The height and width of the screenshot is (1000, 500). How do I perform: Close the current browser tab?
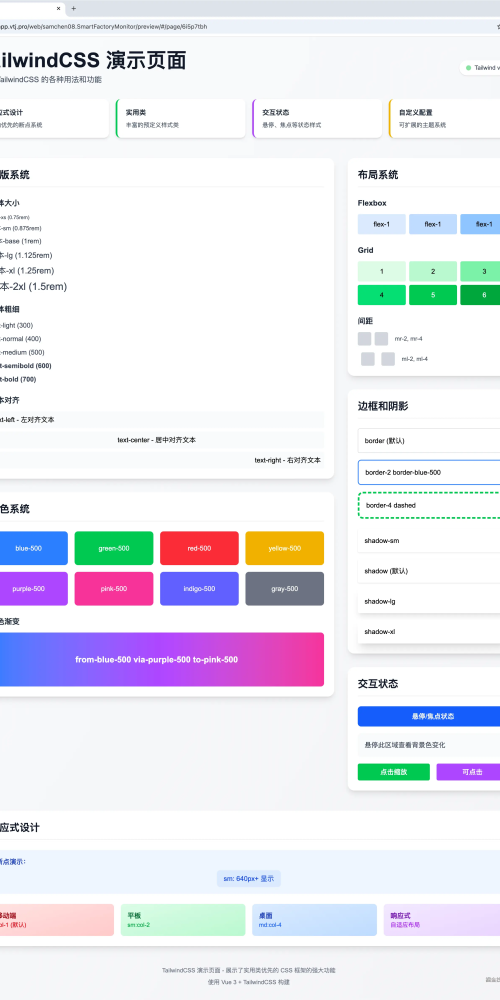(59, 9)
